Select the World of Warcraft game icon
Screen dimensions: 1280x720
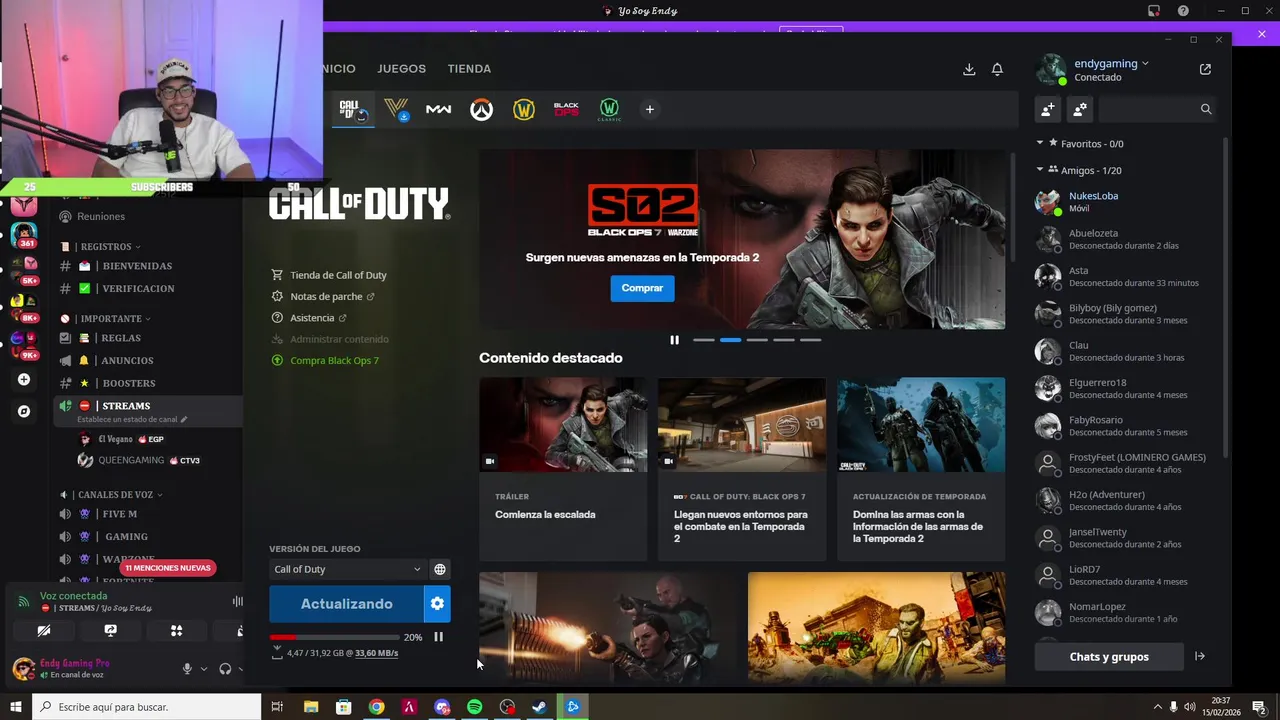(x=524, y=110)
